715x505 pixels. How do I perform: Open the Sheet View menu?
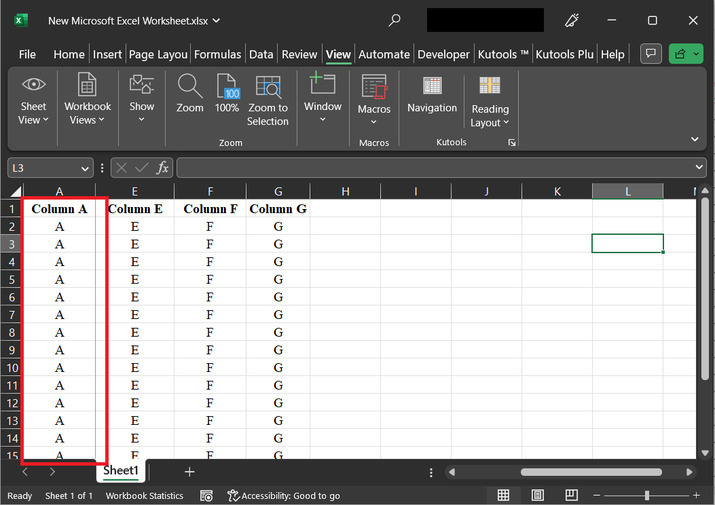pyautogui.click(x=33, y=100)
